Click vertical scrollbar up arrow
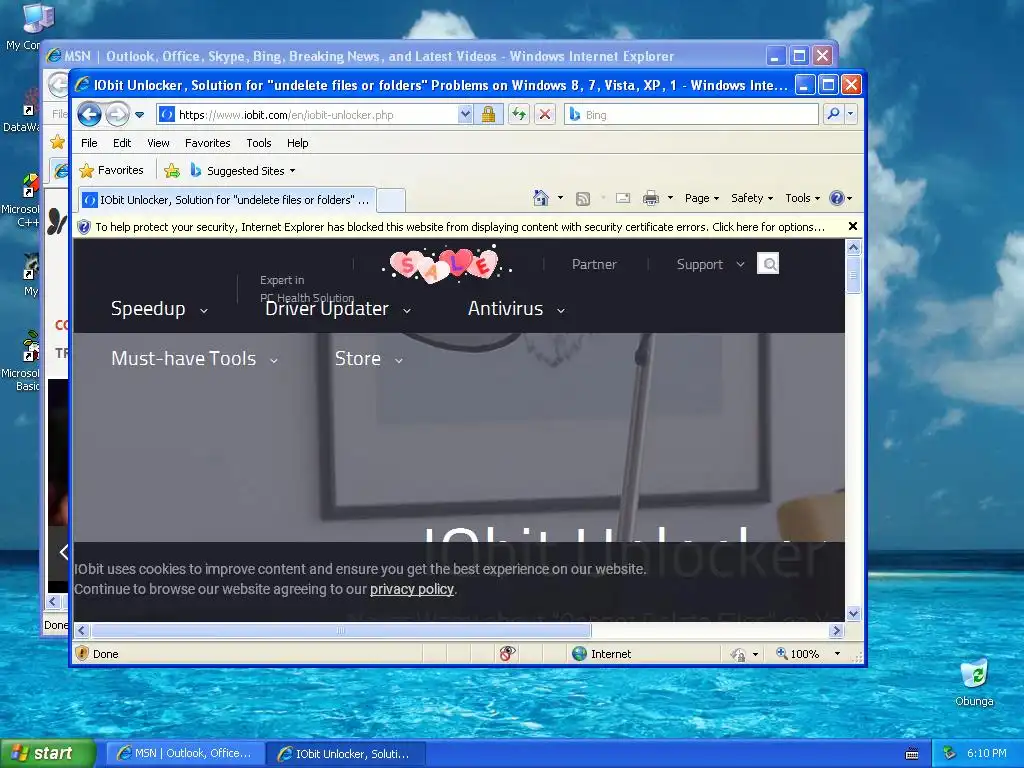 (853, 248)
